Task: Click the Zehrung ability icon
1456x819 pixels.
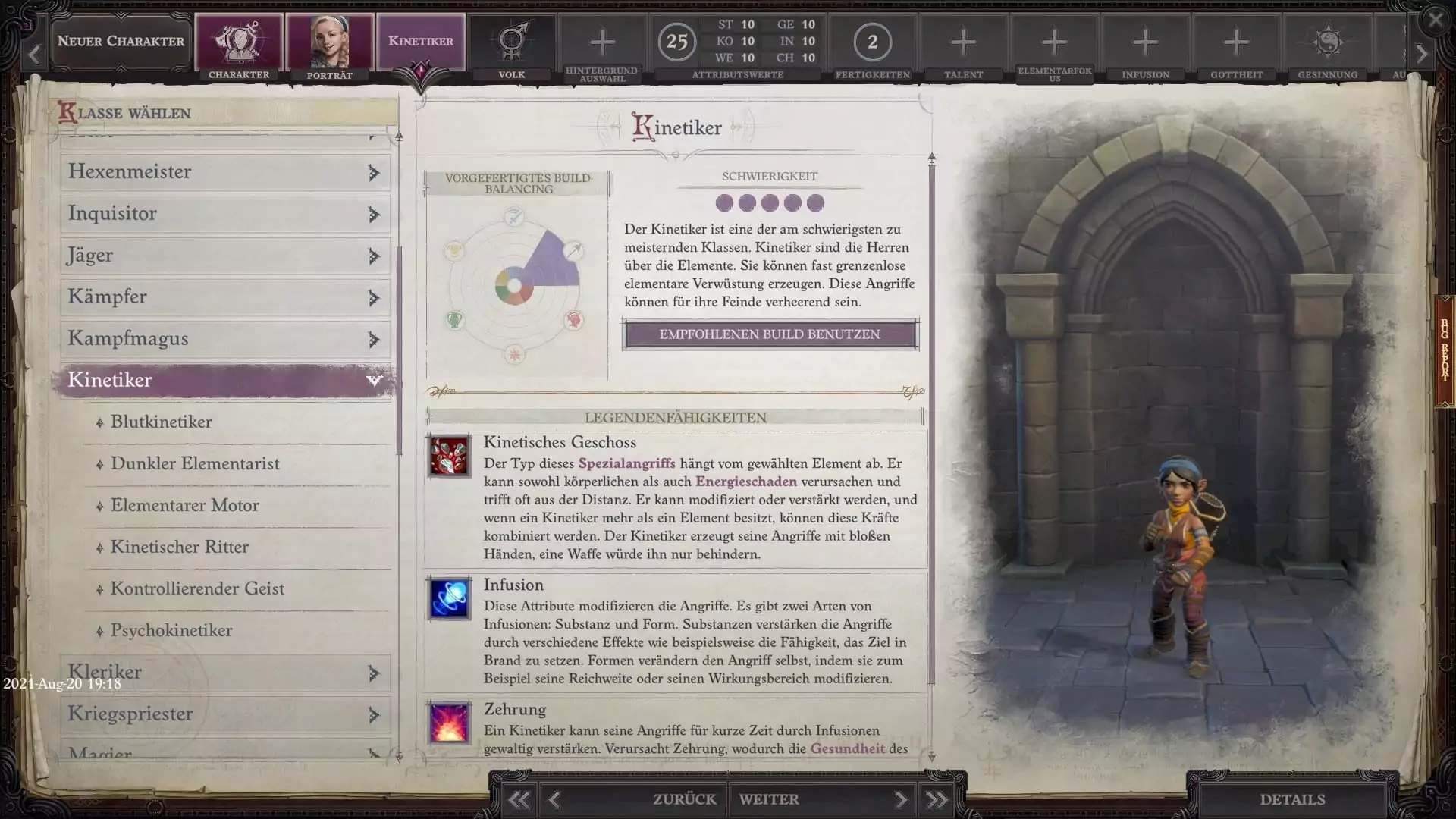Action: coord(450,723)
